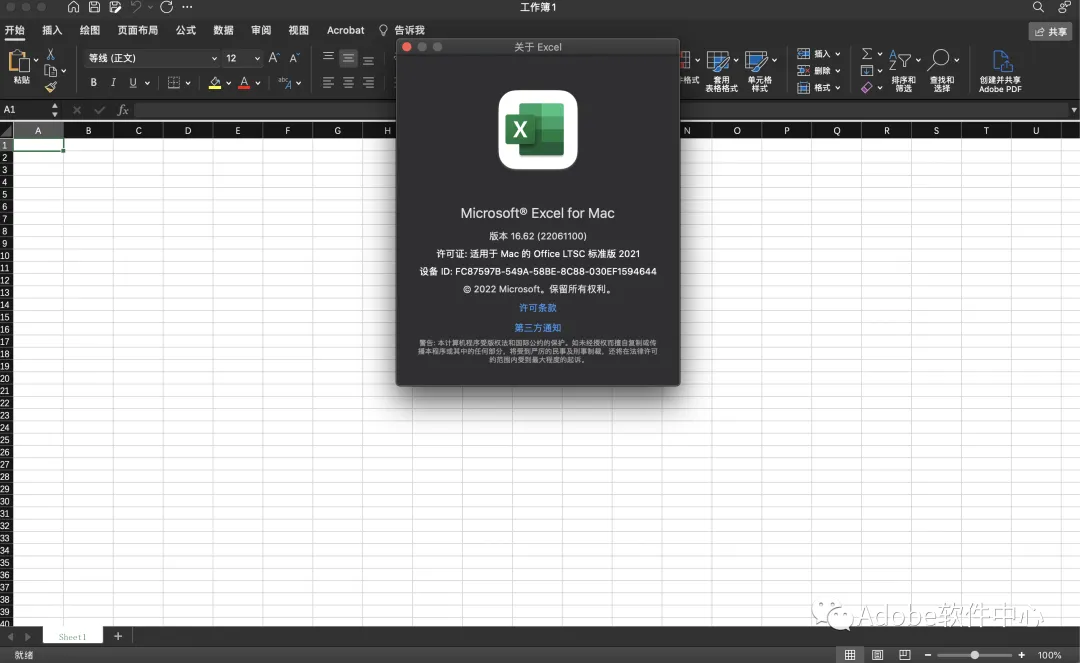Click the Home icon in title bar
1080x663 pixels.
[x=73, y=7]
